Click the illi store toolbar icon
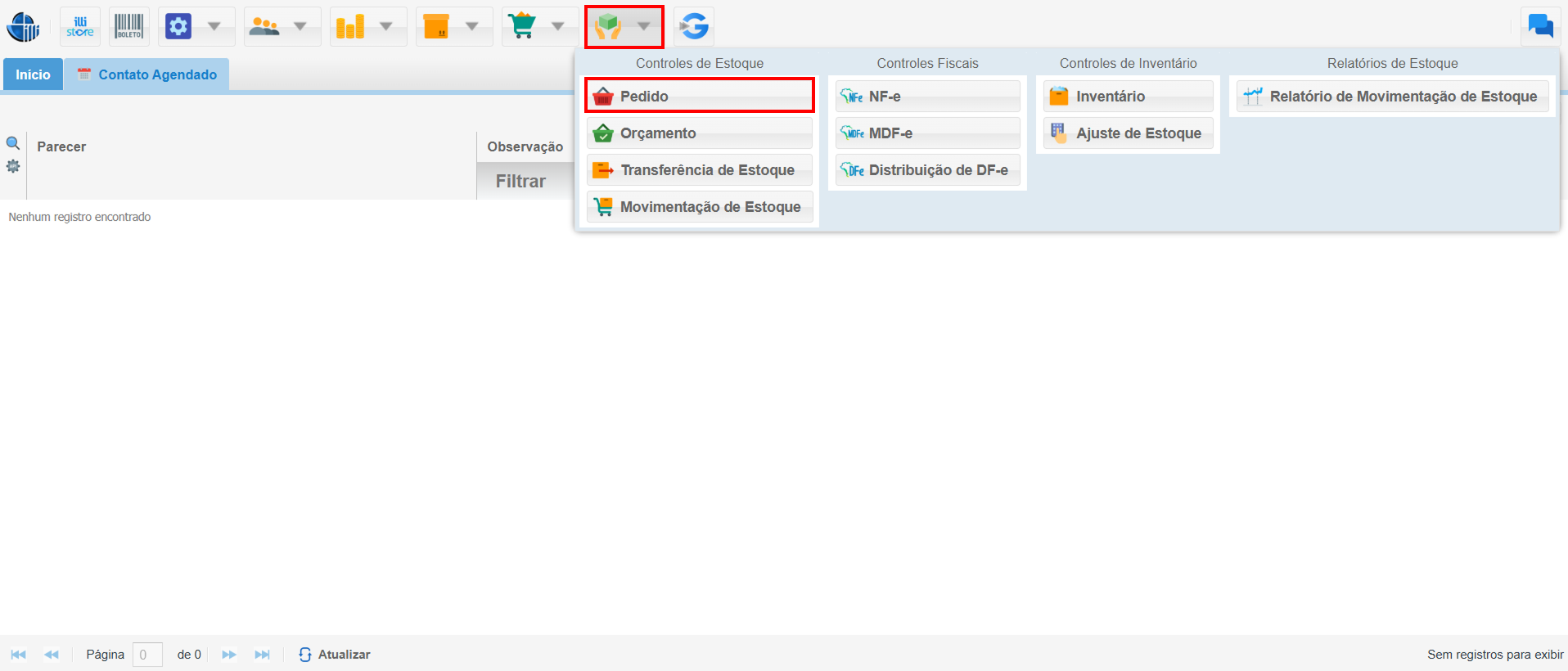Viewport: 1568px width, 671px height. [80, 27]
